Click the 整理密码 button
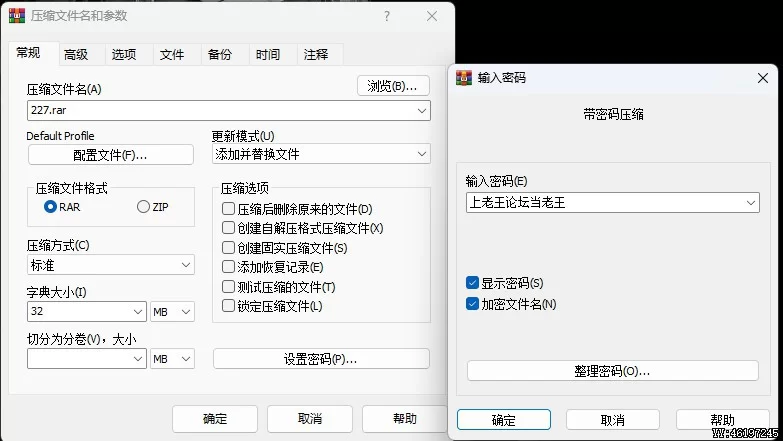This screenshot has height=441, width=783. 613,371
